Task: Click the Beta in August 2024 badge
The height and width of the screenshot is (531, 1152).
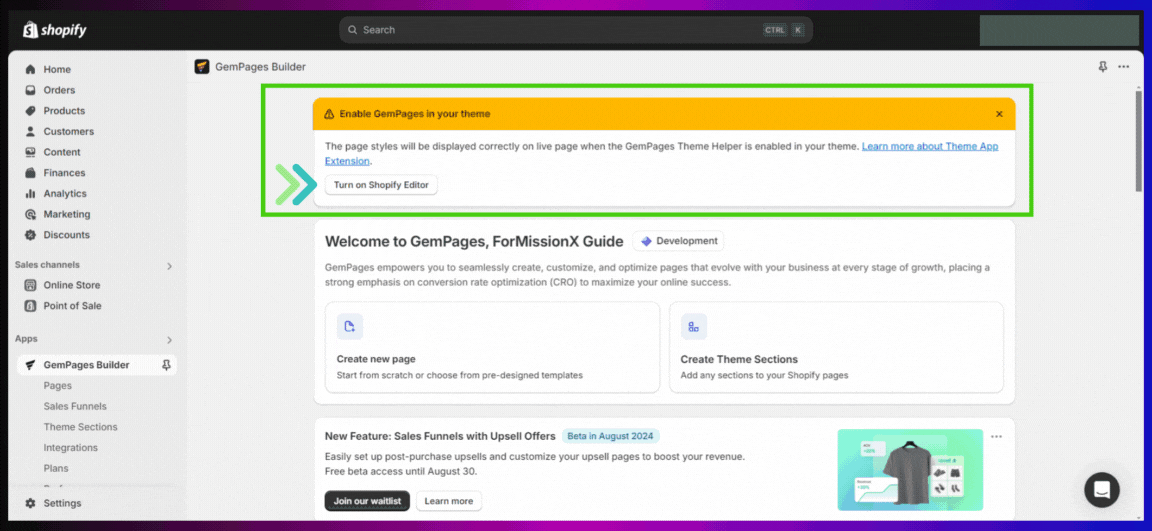Action: (611, 436)
